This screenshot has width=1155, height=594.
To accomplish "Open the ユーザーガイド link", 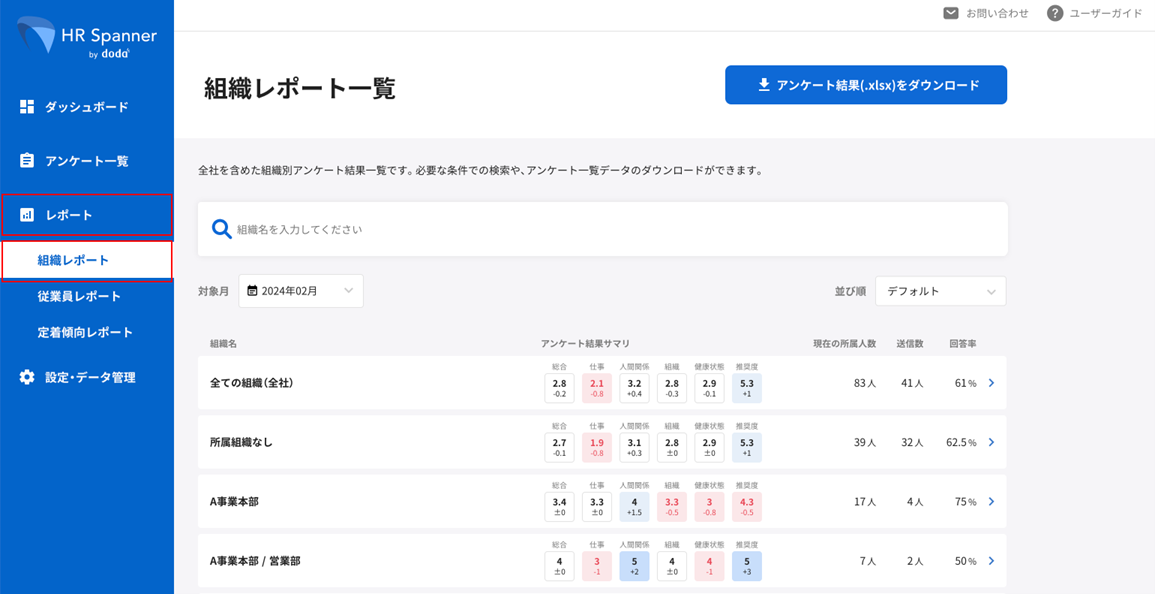I will (1105, 13).
